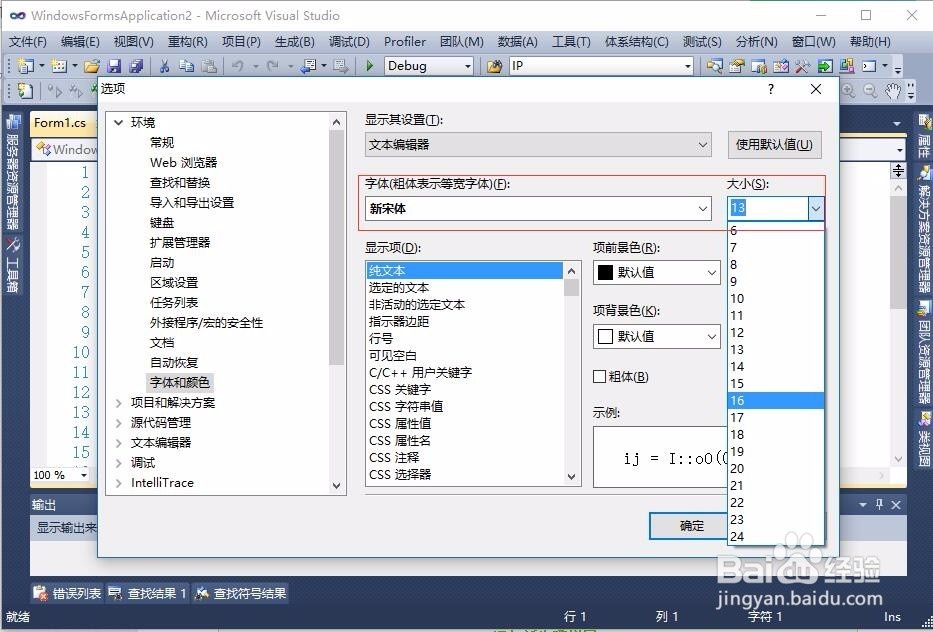This screenshot has width=933, height=632.
Task: Switch to the 错误列表 tab
Action: 68,593
